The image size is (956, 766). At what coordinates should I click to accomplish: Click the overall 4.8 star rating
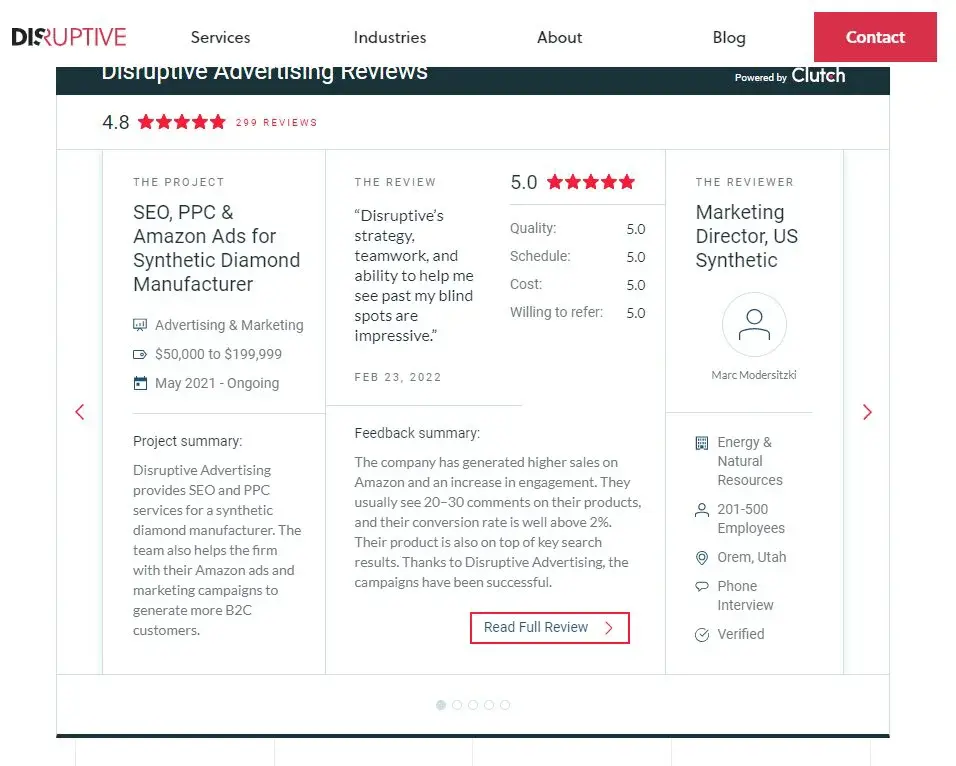pyautogui.click(x=182, y=122)
